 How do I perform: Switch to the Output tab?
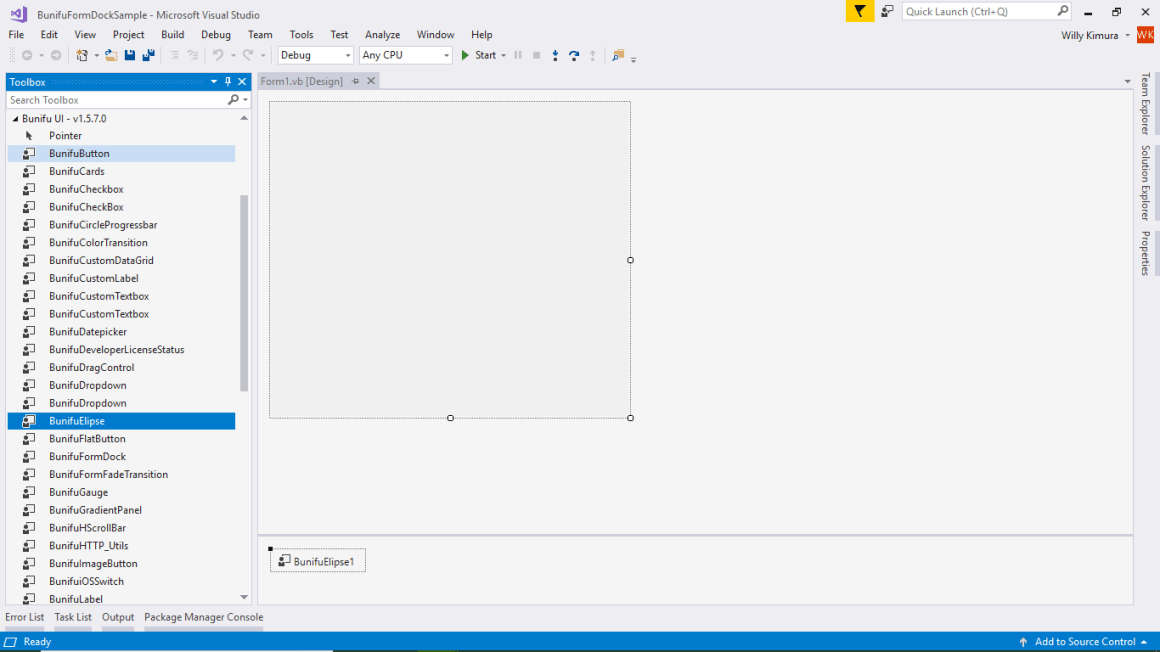[118, 617]
